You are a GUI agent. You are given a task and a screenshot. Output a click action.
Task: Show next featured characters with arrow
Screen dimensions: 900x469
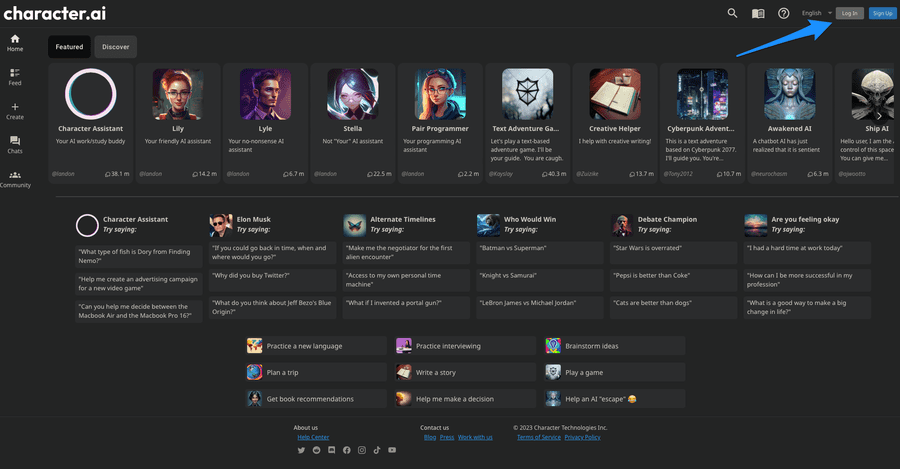pyautogui.click(x=879, y=116)
